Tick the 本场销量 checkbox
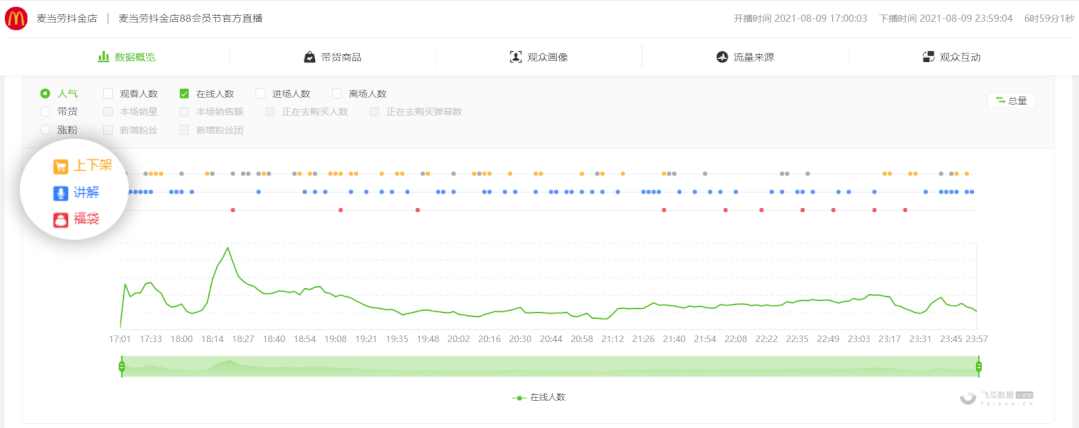 (108, 111)
